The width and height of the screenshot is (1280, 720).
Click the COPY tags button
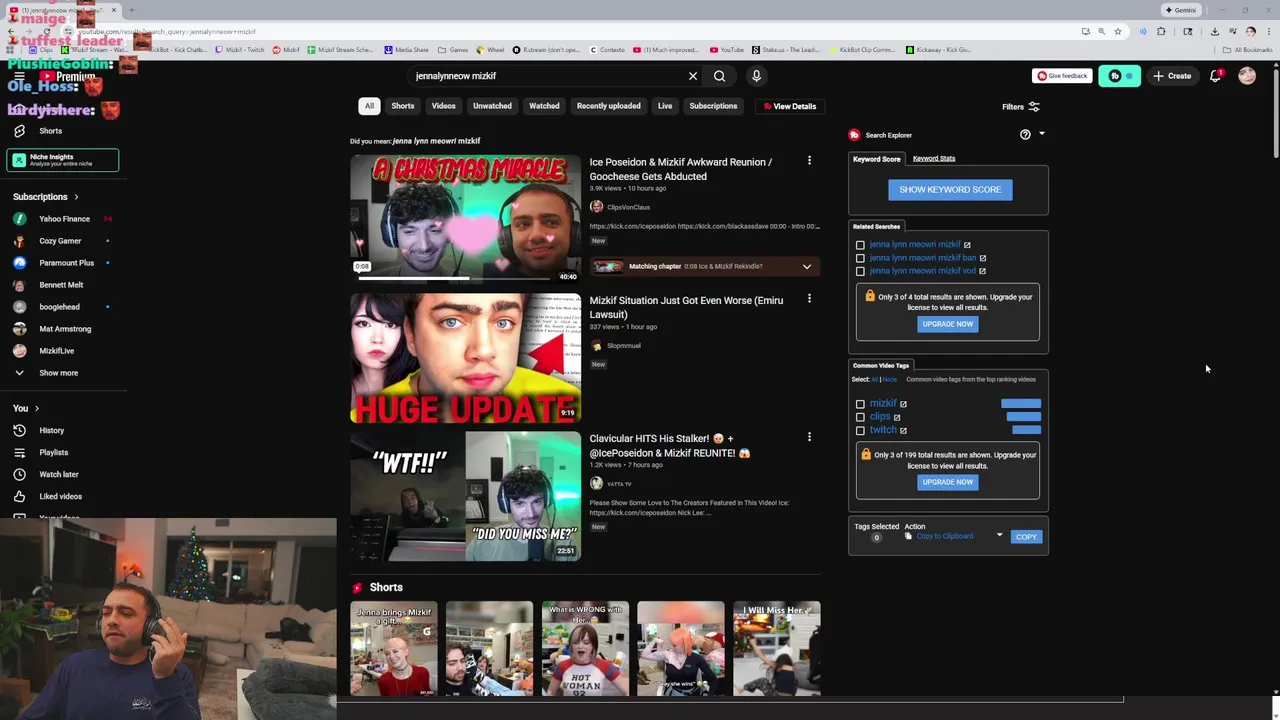(1026, 537)
